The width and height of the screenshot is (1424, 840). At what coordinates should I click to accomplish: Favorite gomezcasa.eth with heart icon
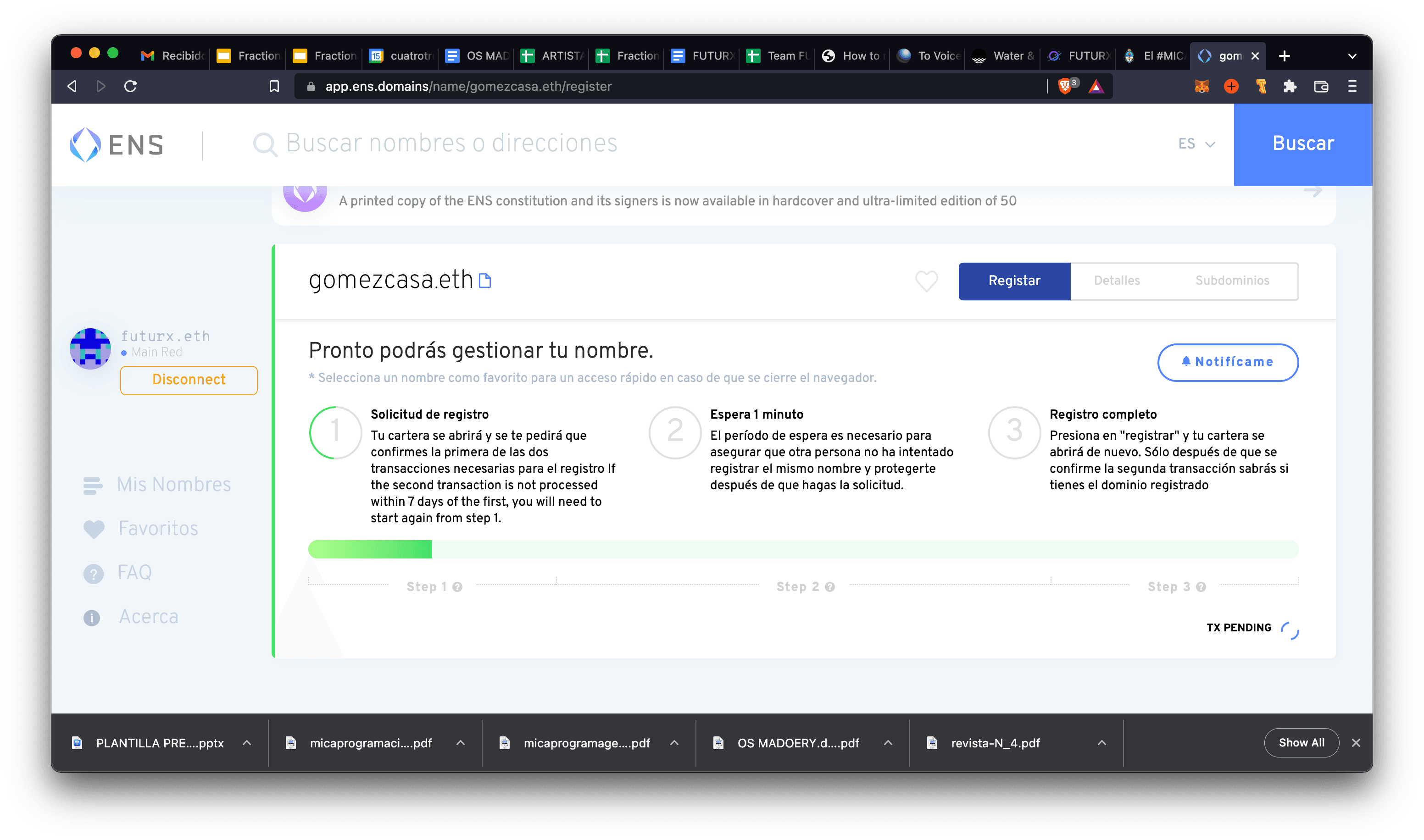tap(926, 281)
